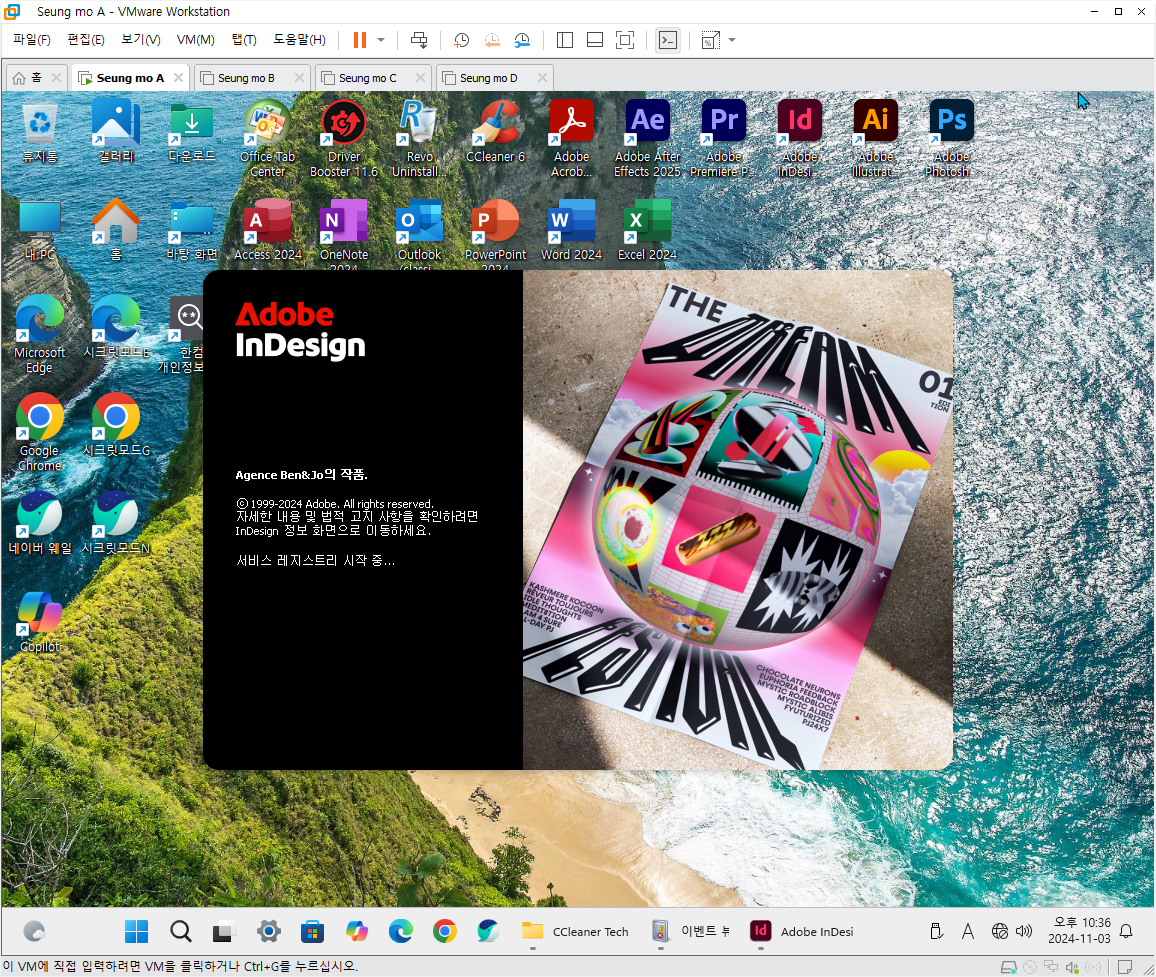
Task: Select the Revo Uninstaller icon
Action: click(419, 140)
